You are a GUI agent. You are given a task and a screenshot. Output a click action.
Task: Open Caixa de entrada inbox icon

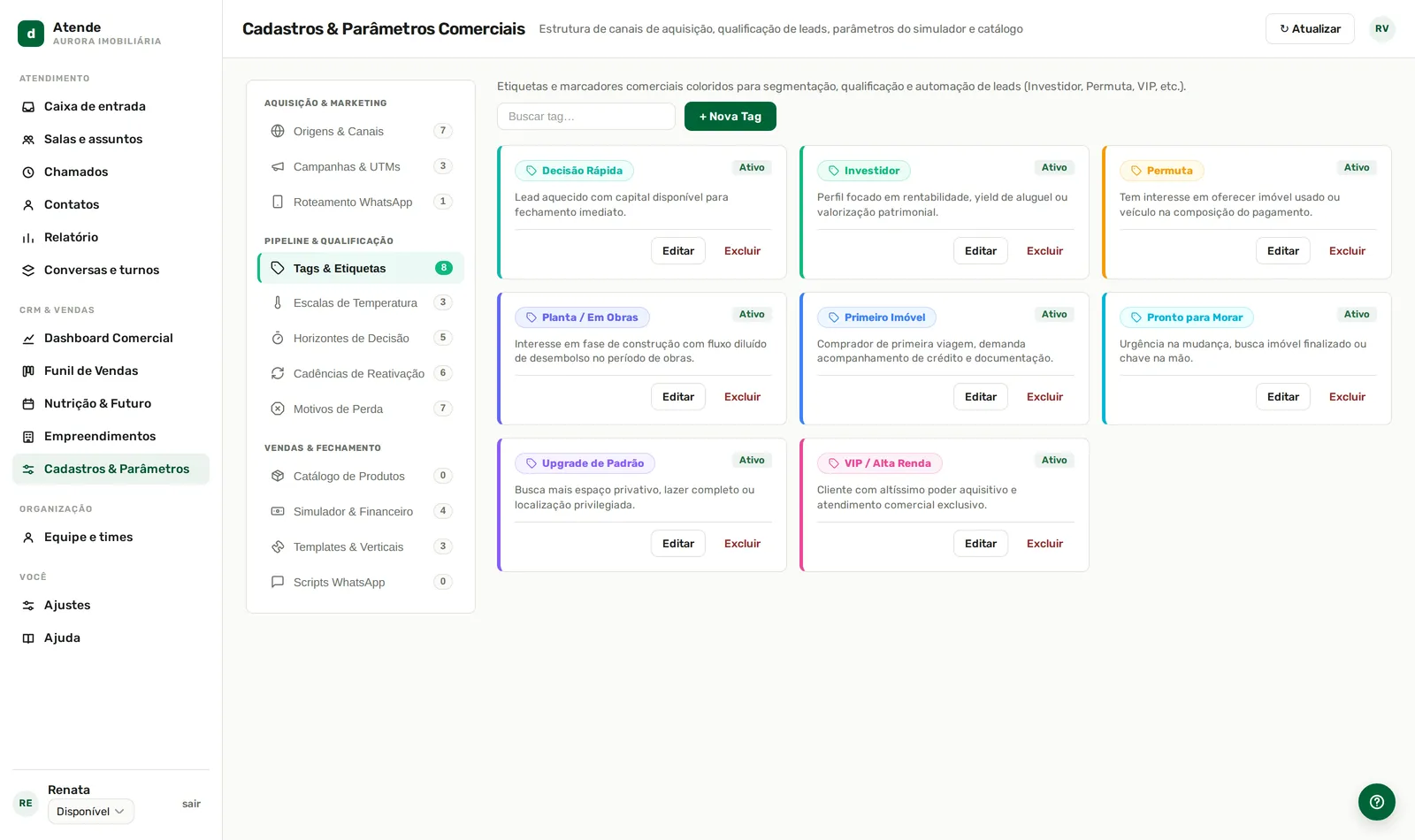[28, 107]
